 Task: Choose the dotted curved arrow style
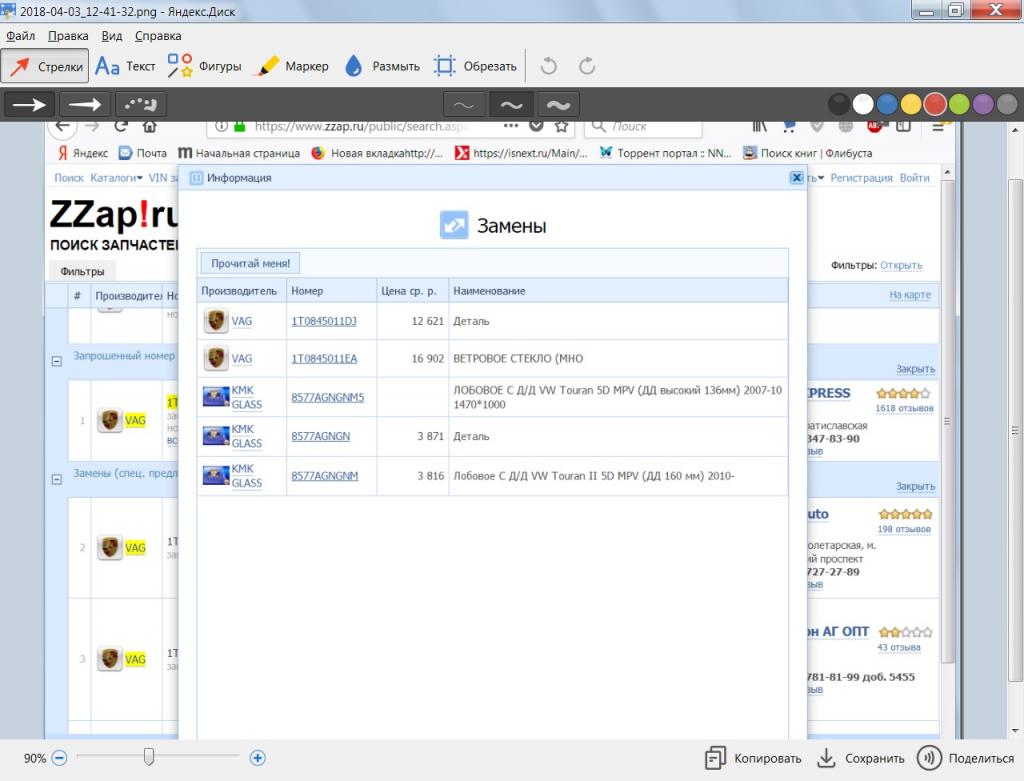tap(140, 104)
